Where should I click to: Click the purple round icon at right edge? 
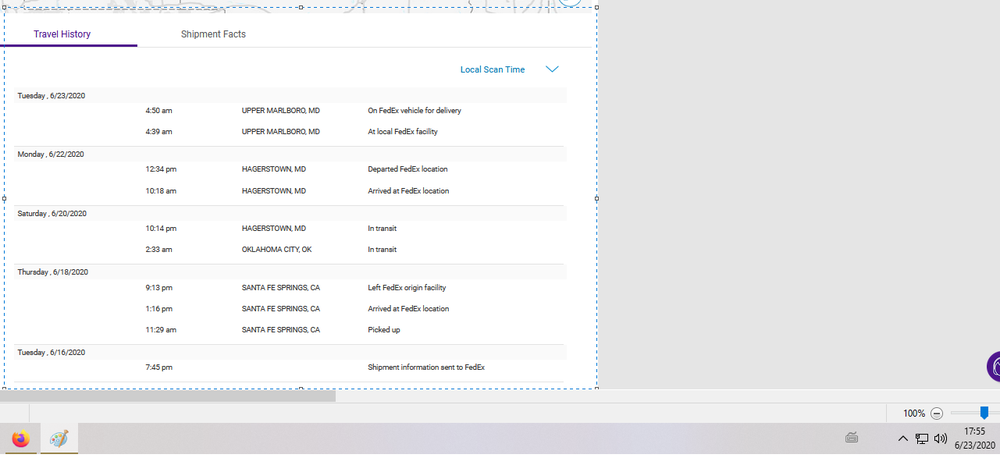point(993,366)
